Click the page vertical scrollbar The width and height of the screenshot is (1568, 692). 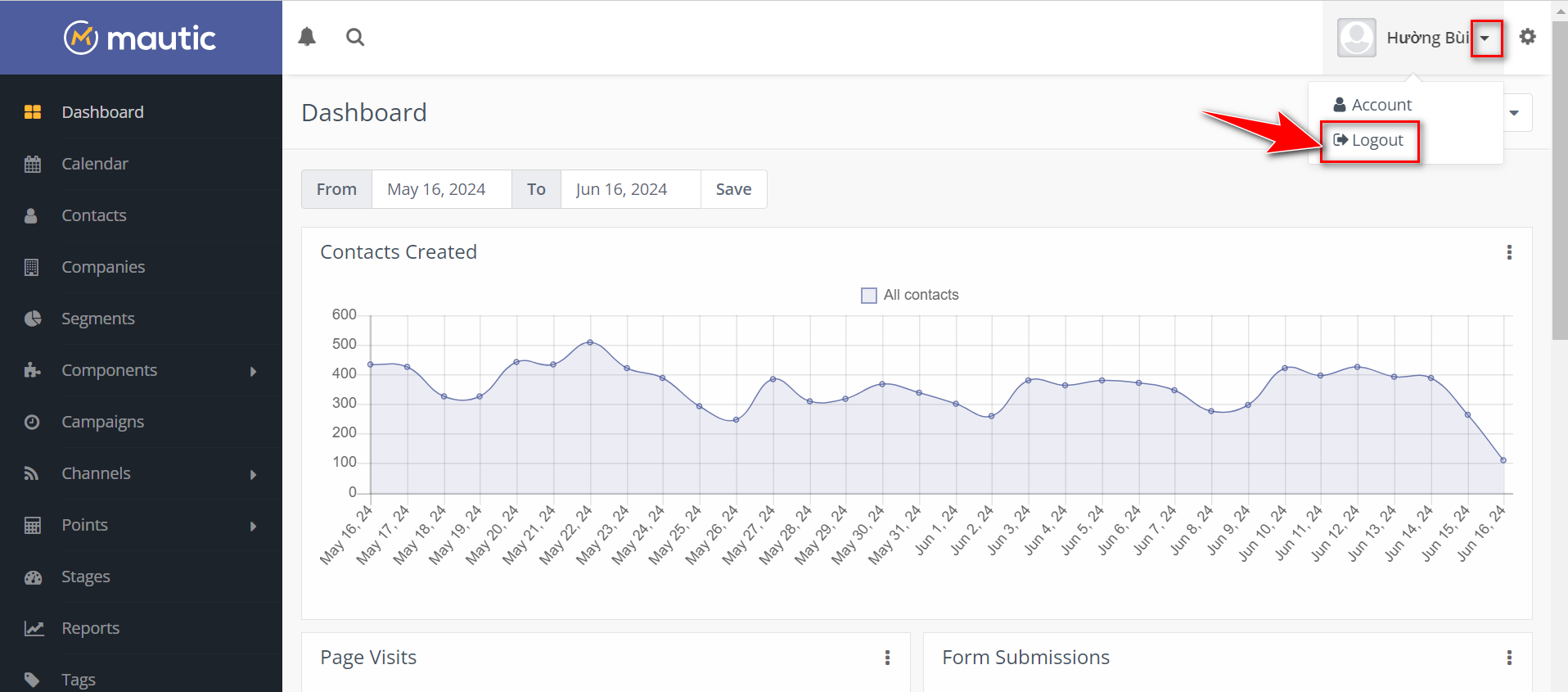coord(1559,180)
